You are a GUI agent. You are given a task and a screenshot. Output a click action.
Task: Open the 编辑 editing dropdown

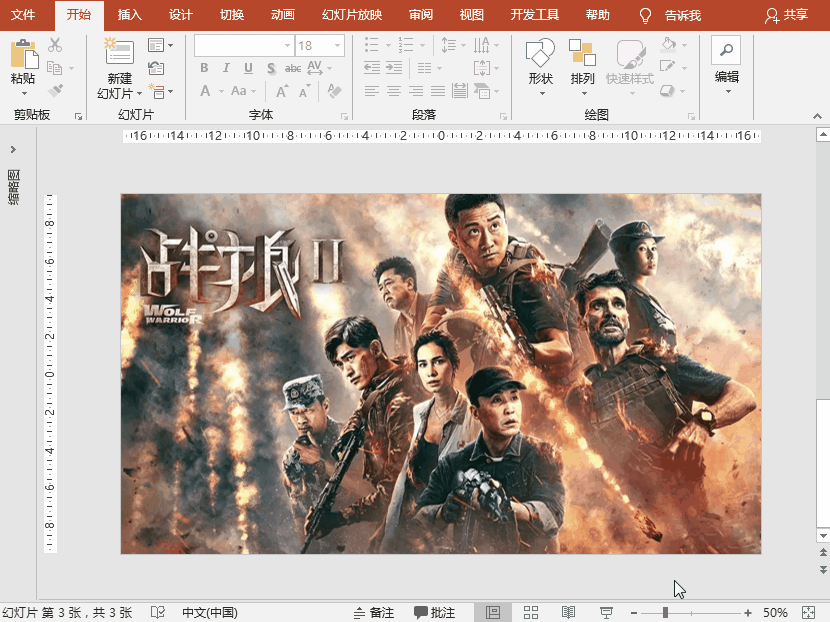728,92
